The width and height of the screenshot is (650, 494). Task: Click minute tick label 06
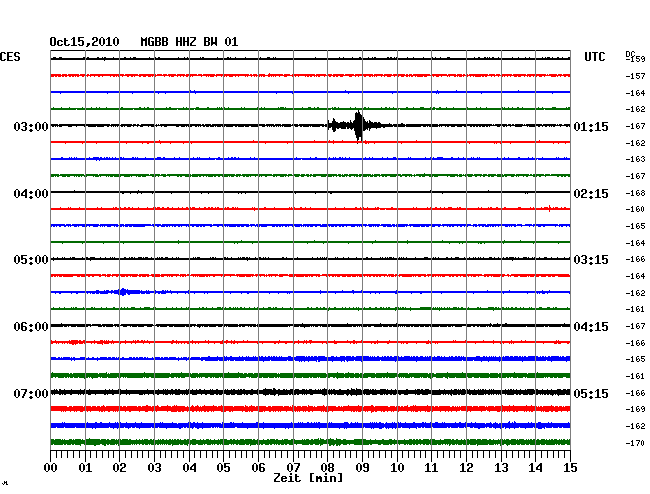pos(258,468)
